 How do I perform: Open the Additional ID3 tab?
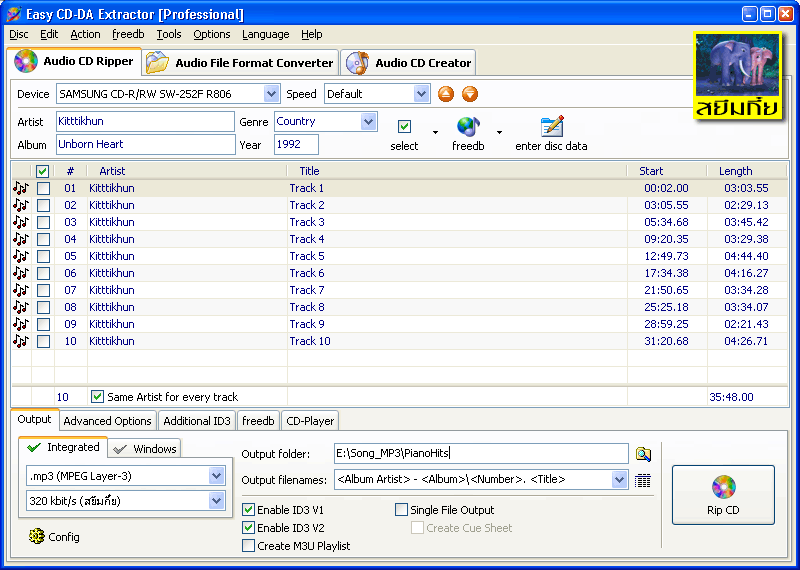(197, 421)
